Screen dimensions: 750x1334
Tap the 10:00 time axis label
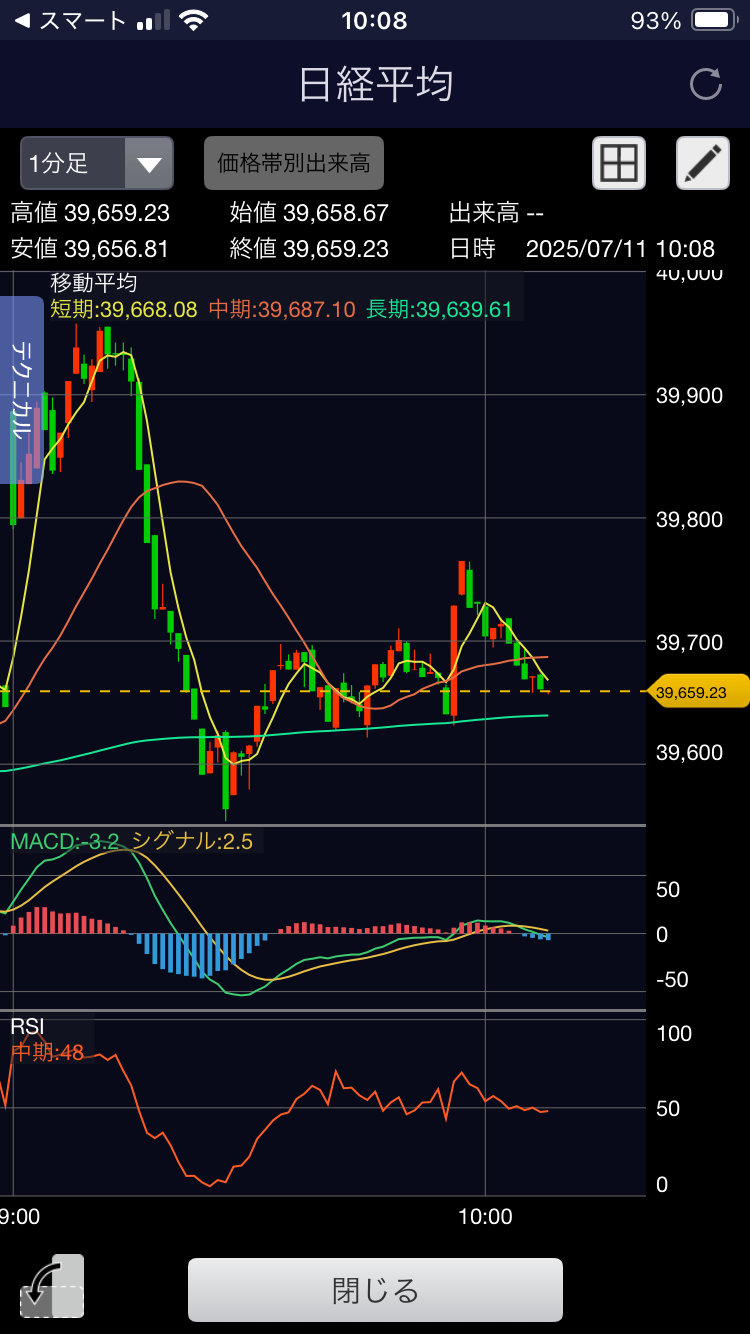point(485,1216)
